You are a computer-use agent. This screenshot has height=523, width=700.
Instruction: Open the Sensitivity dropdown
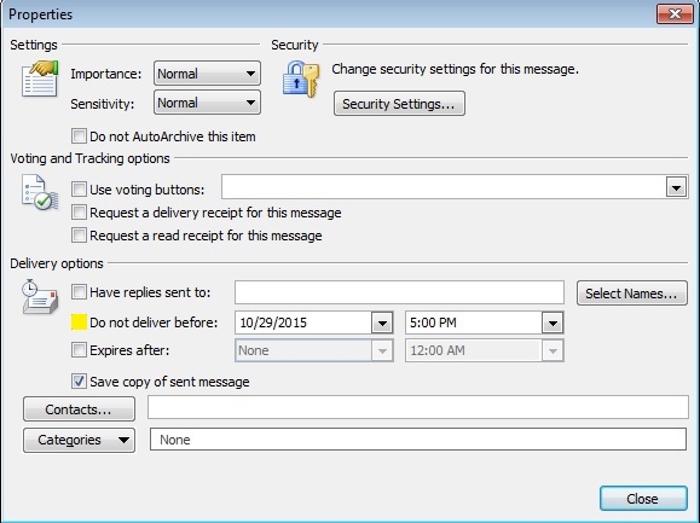coord(207,103)
